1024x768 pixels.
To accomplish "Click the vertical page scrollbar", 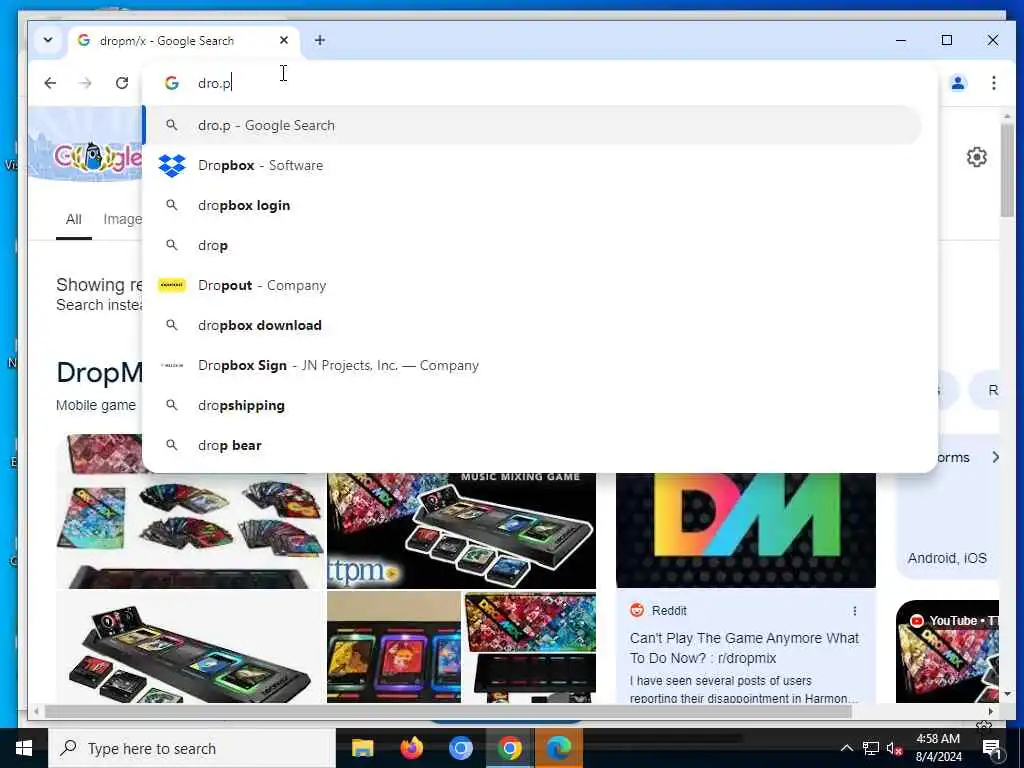I will [1006, 171].
